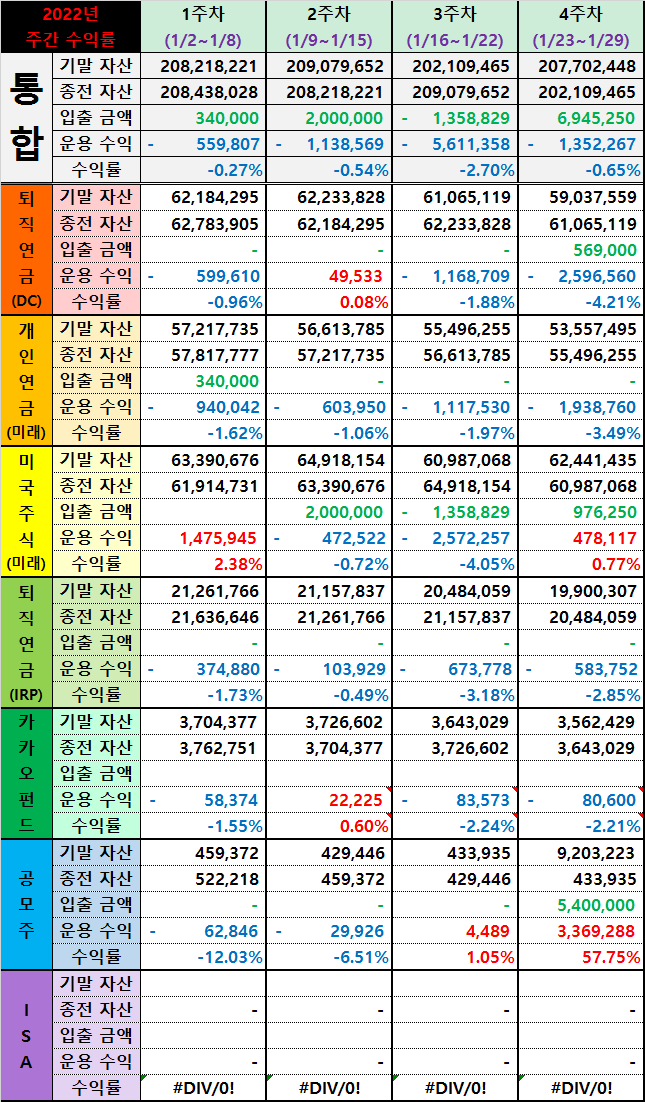Select 공모주 수익률 cell showing -12.03%

click(204, 957)
